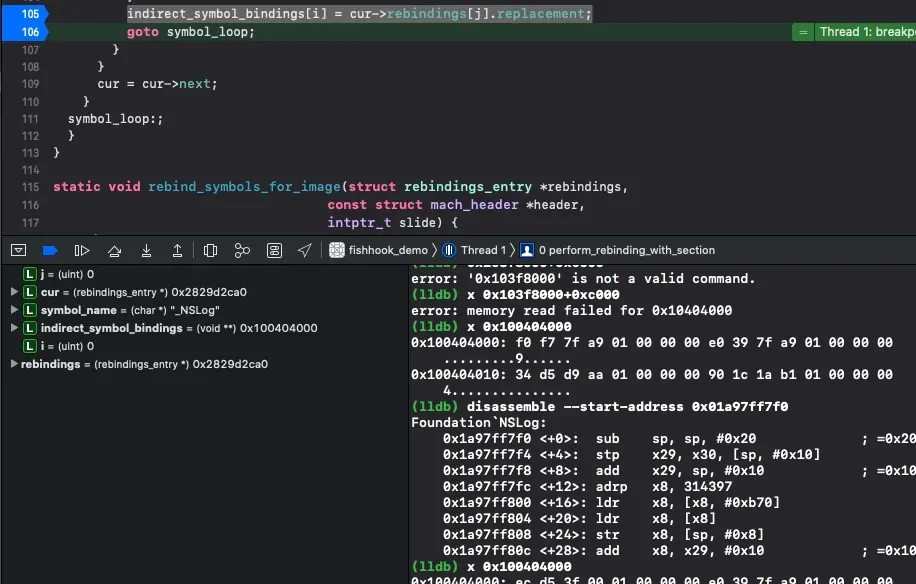This screenshot has width=916, height=584.
Task: Click the local variable icon beside indirect_symbol_bindings
Action: point(30,328)
